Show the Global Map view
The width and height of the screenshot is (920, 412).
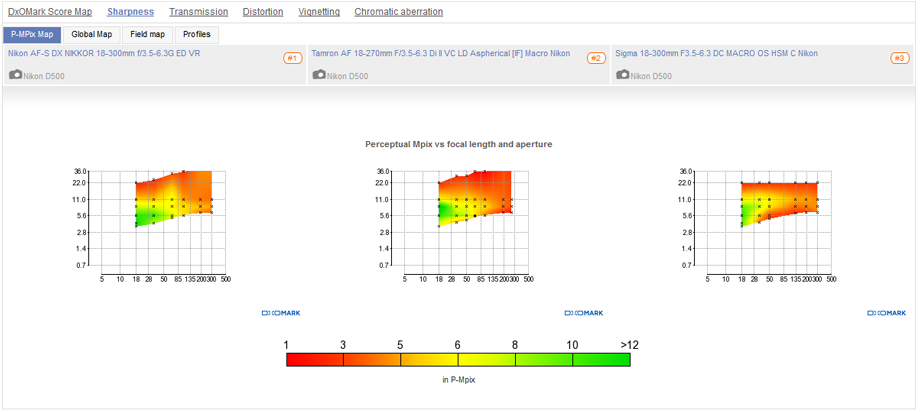tap(92, 35)
